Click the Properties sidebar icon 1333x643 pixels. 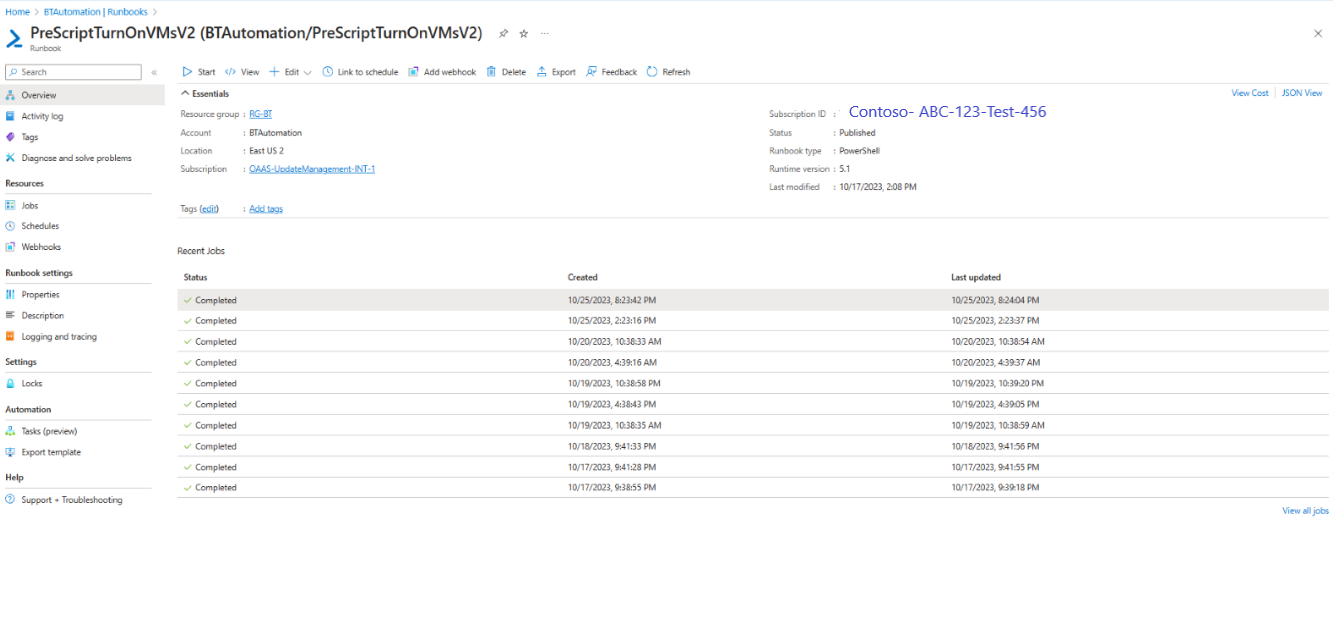point(11,294)
